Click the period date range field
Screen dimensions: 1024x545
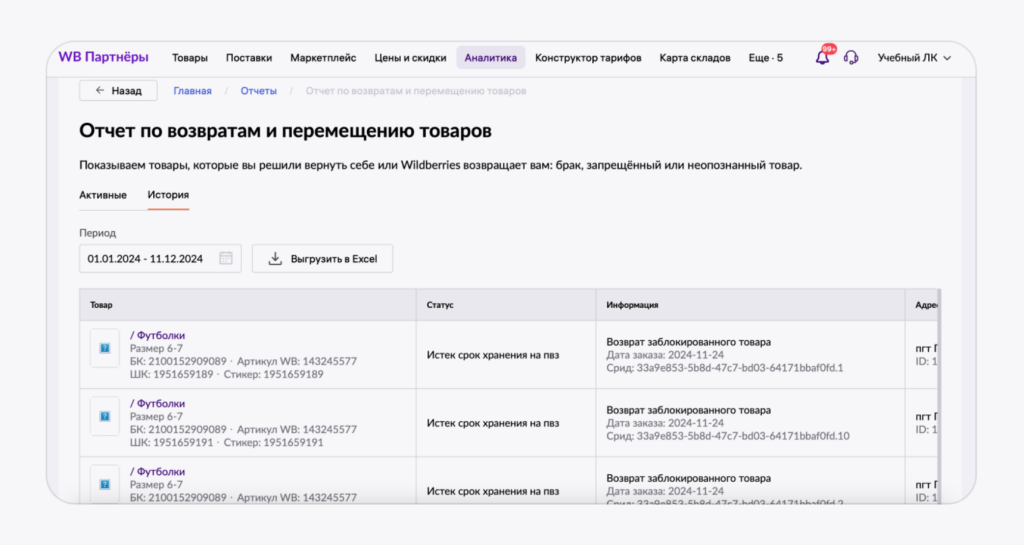[x=160, y=258]
